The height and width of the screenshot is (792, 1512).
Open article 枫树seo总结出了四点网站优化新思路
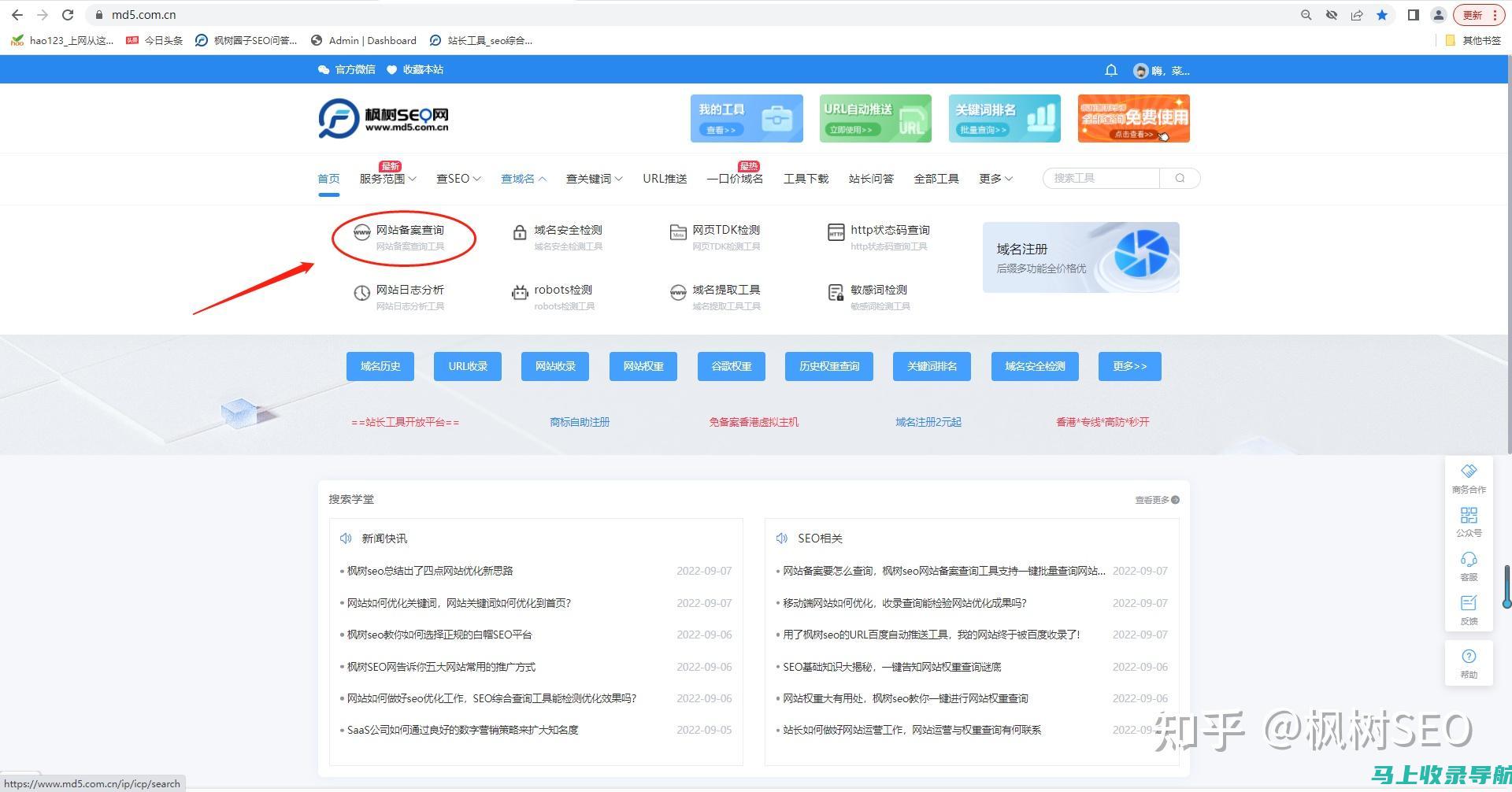430,571
